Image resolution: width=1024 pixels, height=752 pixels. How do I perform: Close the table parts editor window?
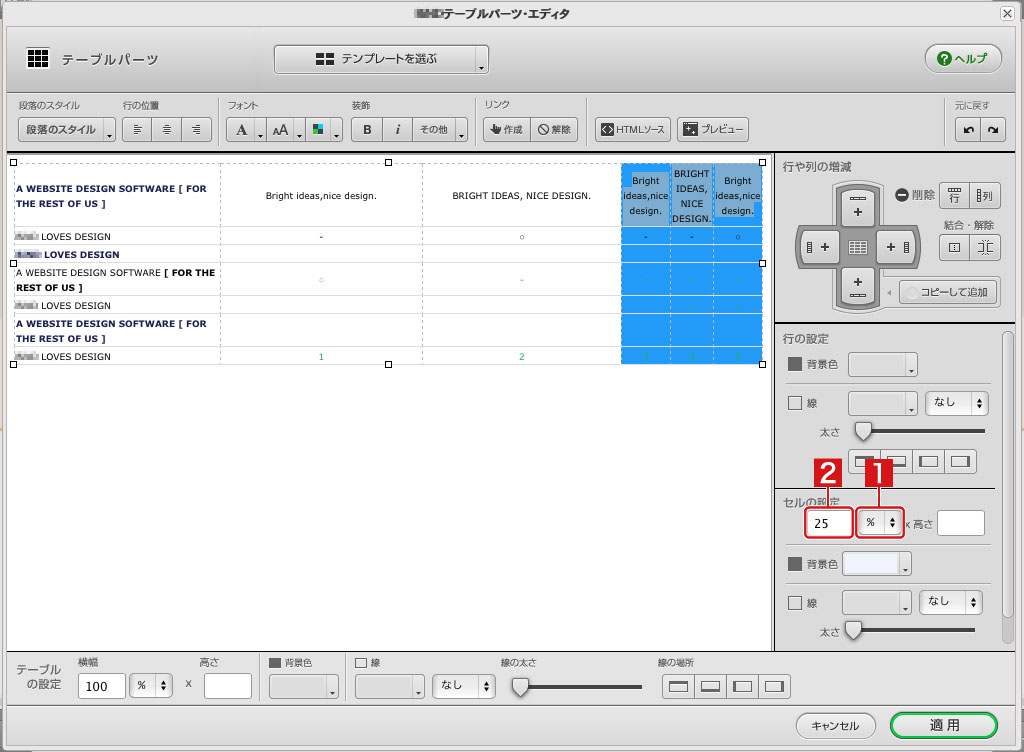[1007, 13]
